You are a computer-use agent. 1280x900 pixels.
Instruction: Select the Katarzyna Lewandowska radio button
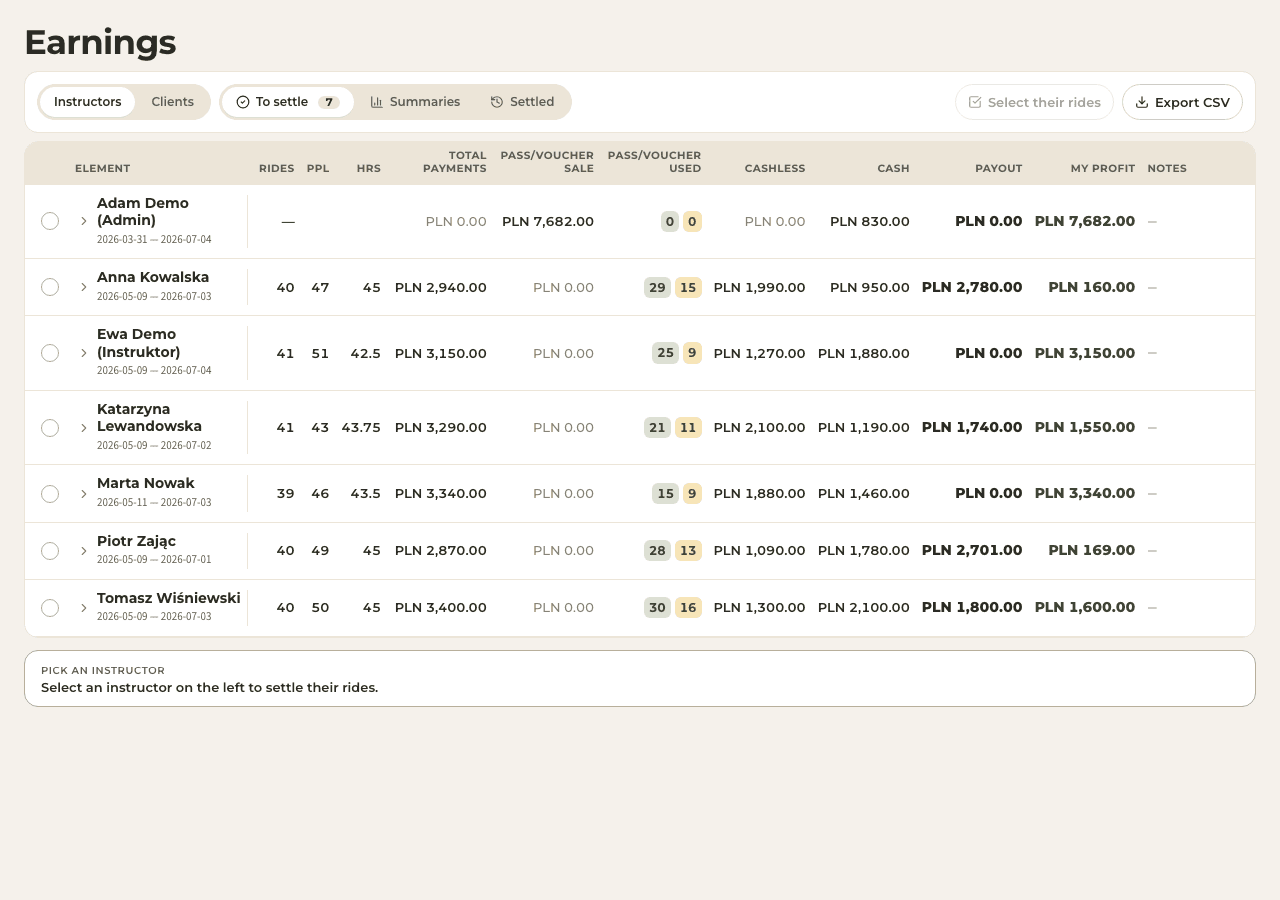[50, 428]
